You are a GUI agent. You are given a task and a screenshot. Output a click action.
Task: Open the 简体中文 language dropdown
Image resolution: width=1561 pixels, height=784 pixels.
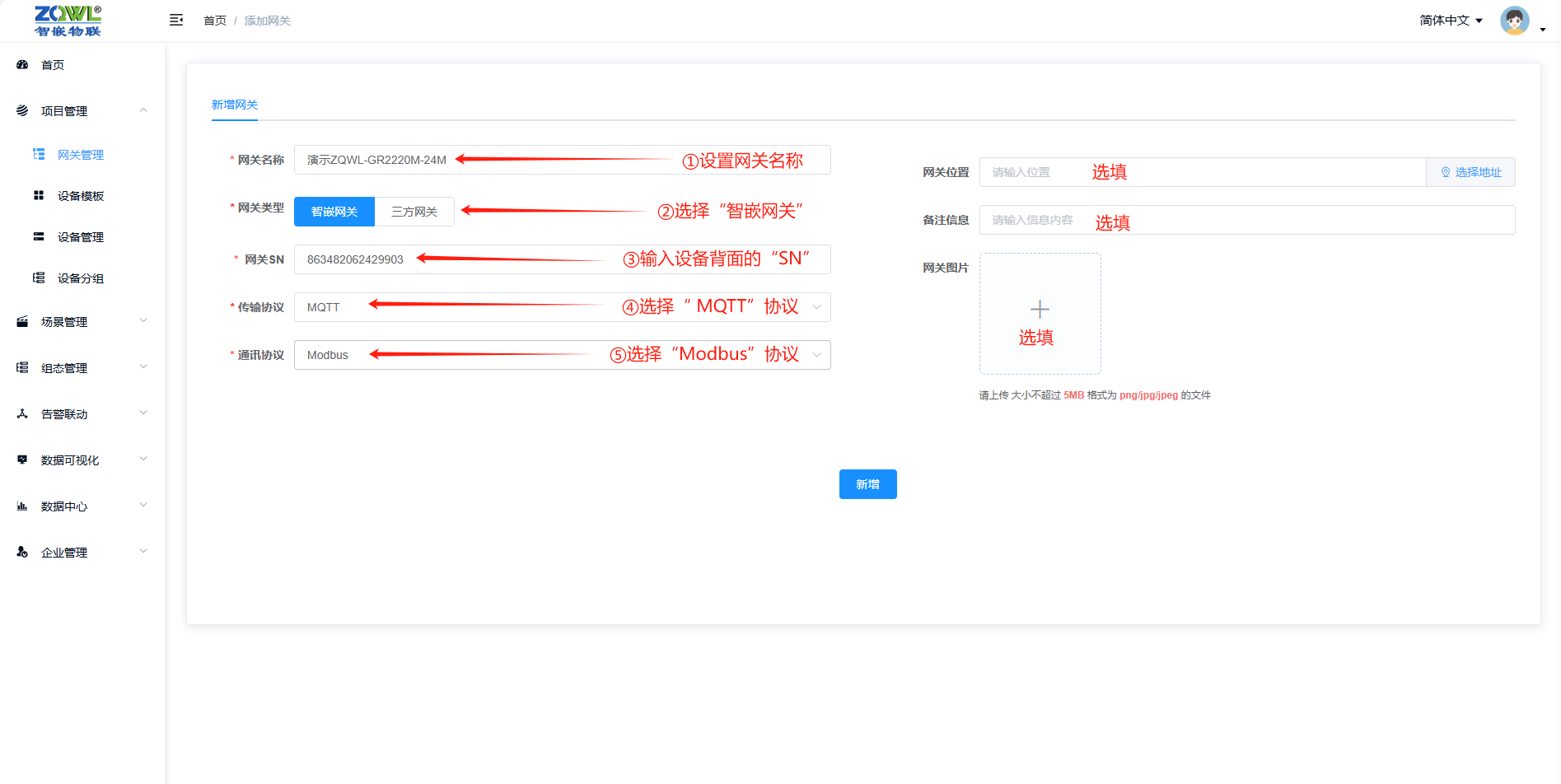pyautogui.click(x=1451, y=21)
